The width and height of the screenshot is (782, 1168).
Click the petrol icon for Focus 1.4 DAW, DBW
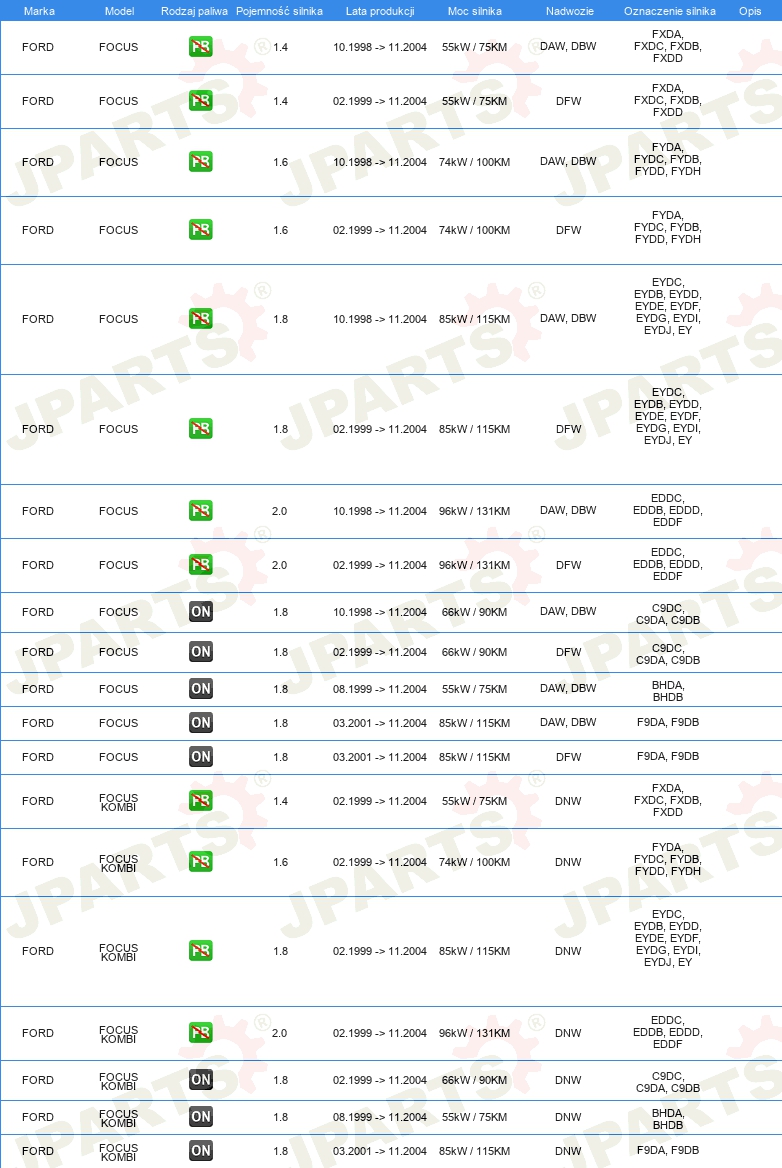click(200, 47)
